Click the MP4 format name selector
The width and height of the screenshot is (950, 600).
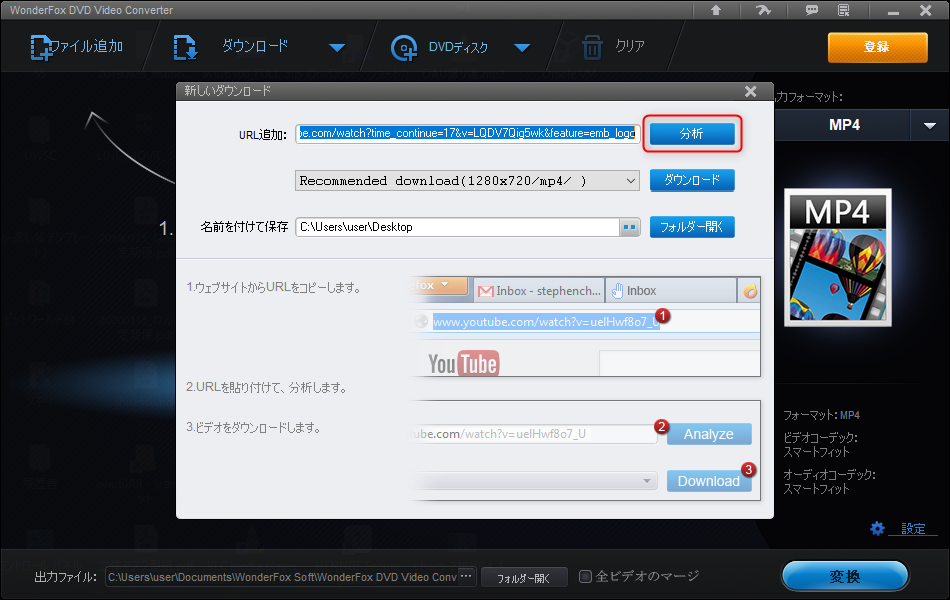(843, 125)
